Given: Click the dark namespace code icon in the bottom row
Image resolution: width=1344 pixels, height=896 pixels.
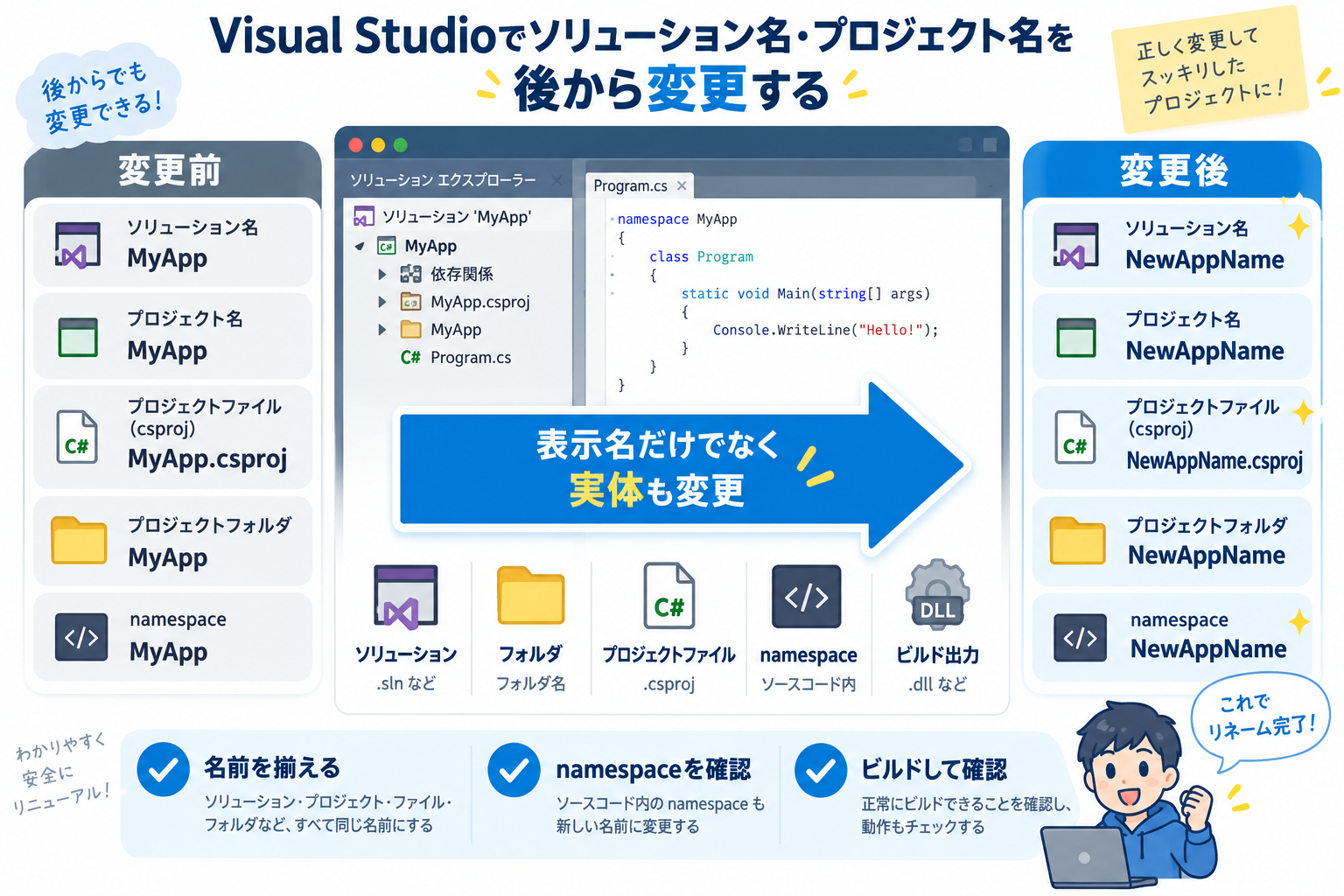Looking at the screenshot, I should [x=806, y=597].
